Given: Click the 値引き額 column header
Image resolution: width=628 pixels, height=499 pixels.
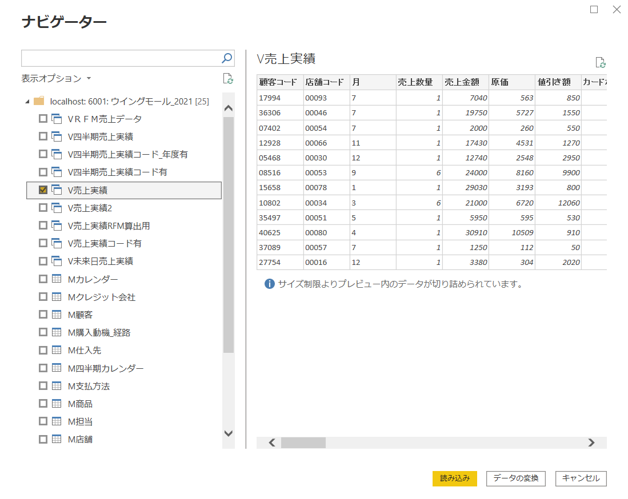Looking at the screenshot, I should pos(558,82).
